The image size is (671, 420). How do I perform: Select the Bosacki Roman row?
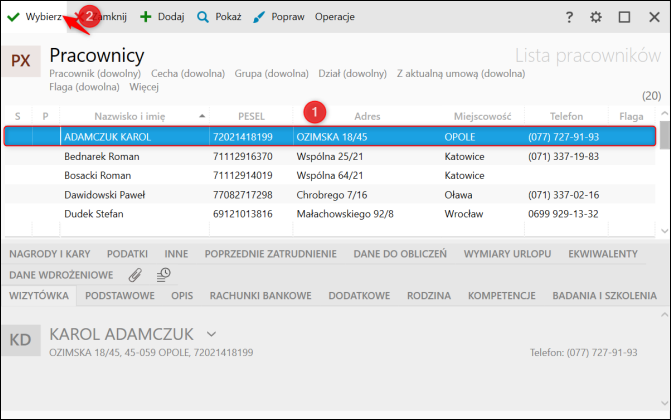click(330, 176)
